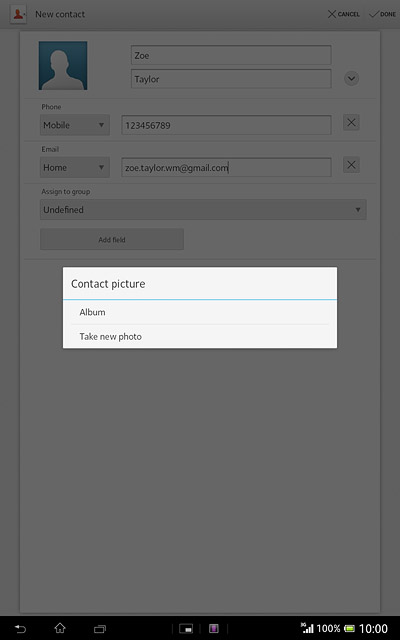Open recent apps from navigation bar
Image resolution: width=400 pixels, height=640 pixels.
point(100,629)
